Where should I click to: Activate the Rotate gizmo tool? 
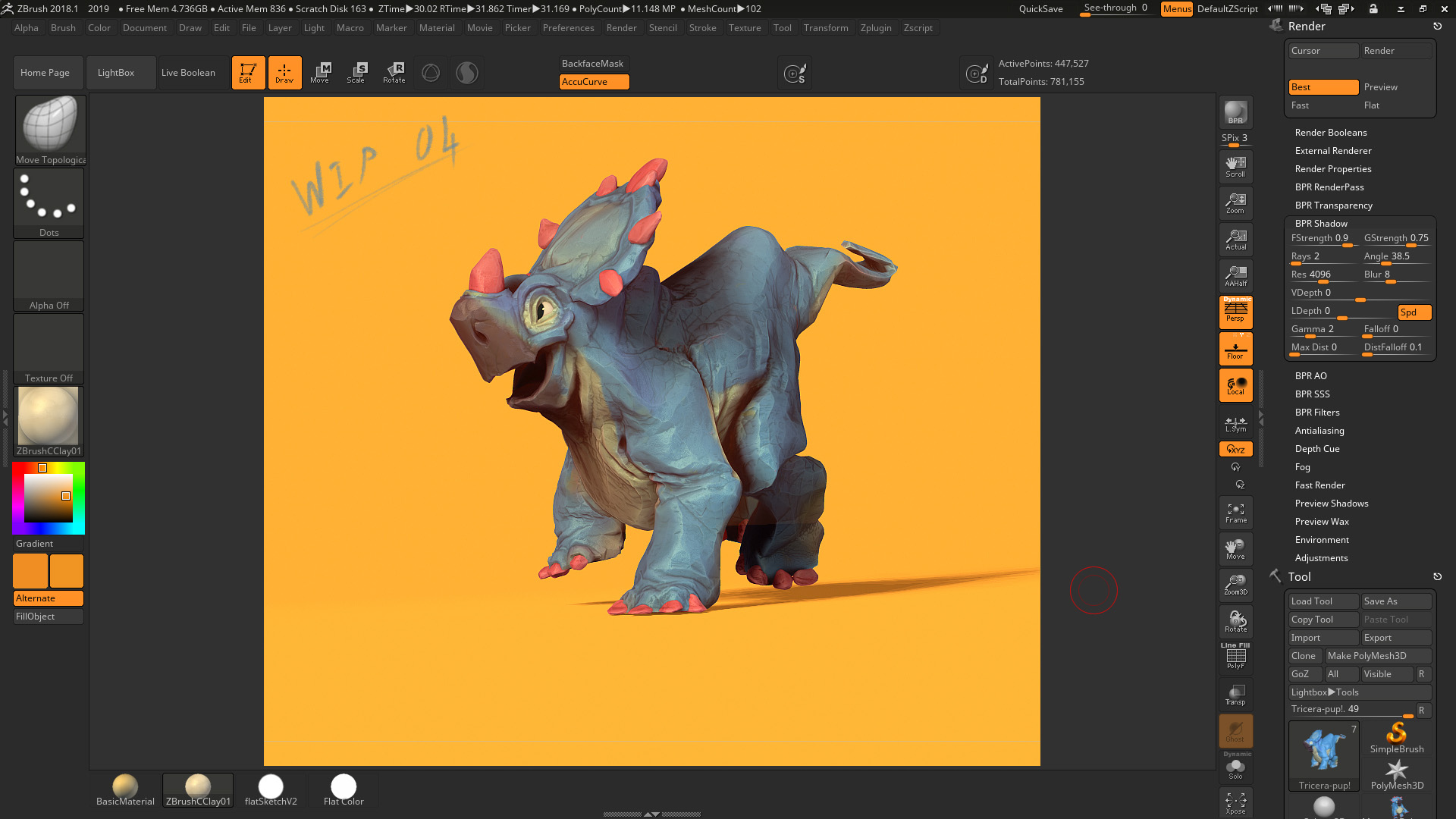coord(394,73)
